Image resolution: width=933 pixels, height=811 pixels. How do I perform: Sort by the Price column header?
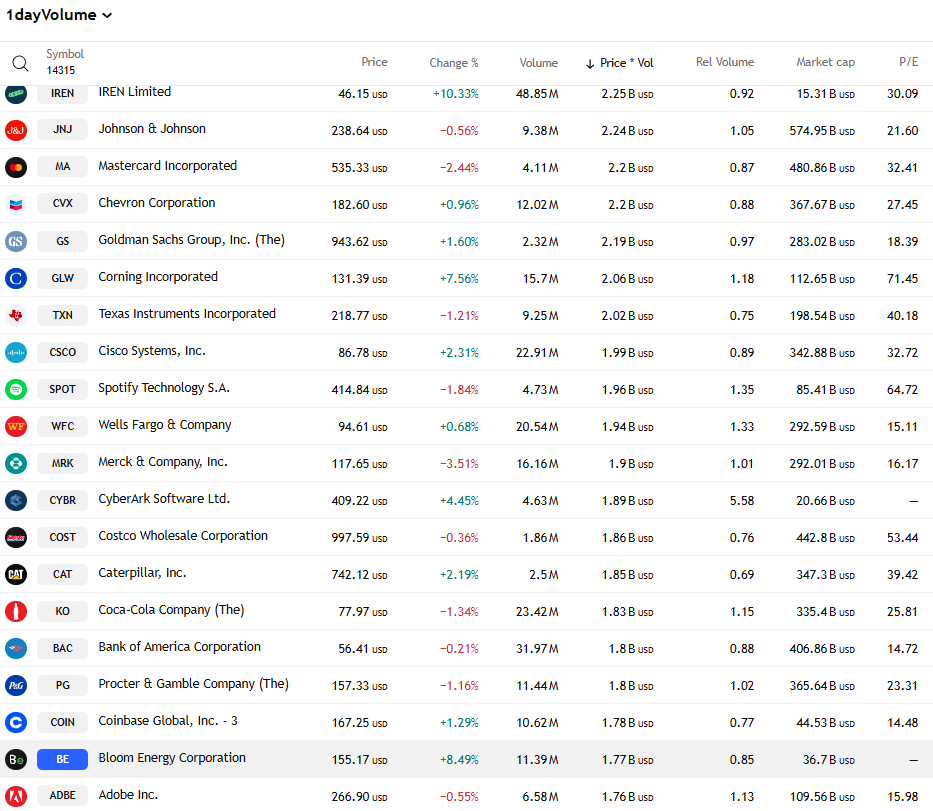click(x=374, y=62)
